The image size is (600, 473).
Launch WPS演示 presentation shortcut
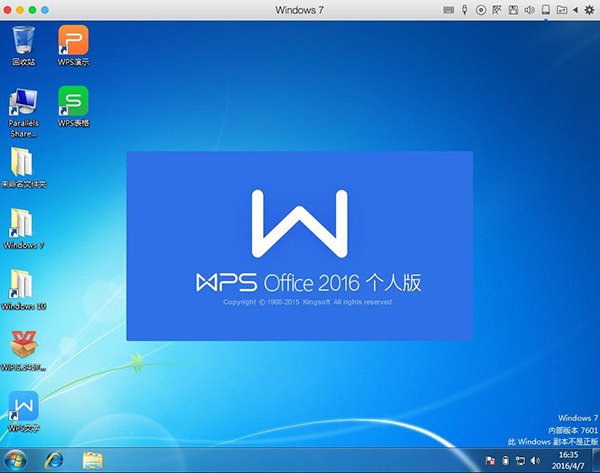tap(73, 45)
